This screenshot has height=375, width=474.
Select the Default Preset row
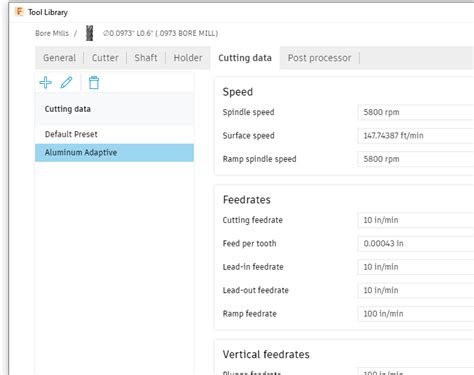click(x=114, y=134)
